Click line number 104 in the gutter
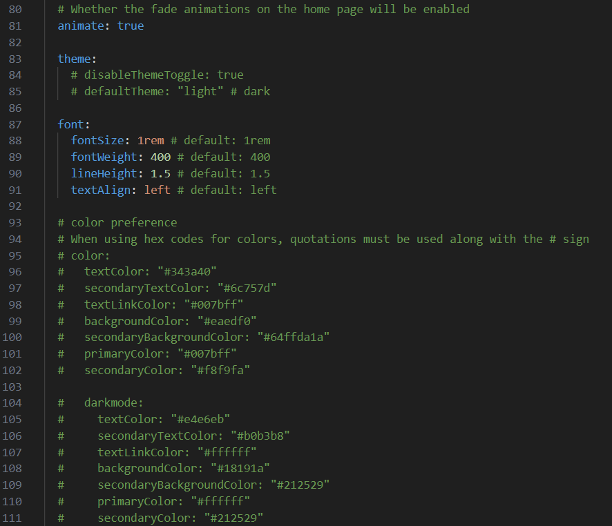 [x=13, y=402]
